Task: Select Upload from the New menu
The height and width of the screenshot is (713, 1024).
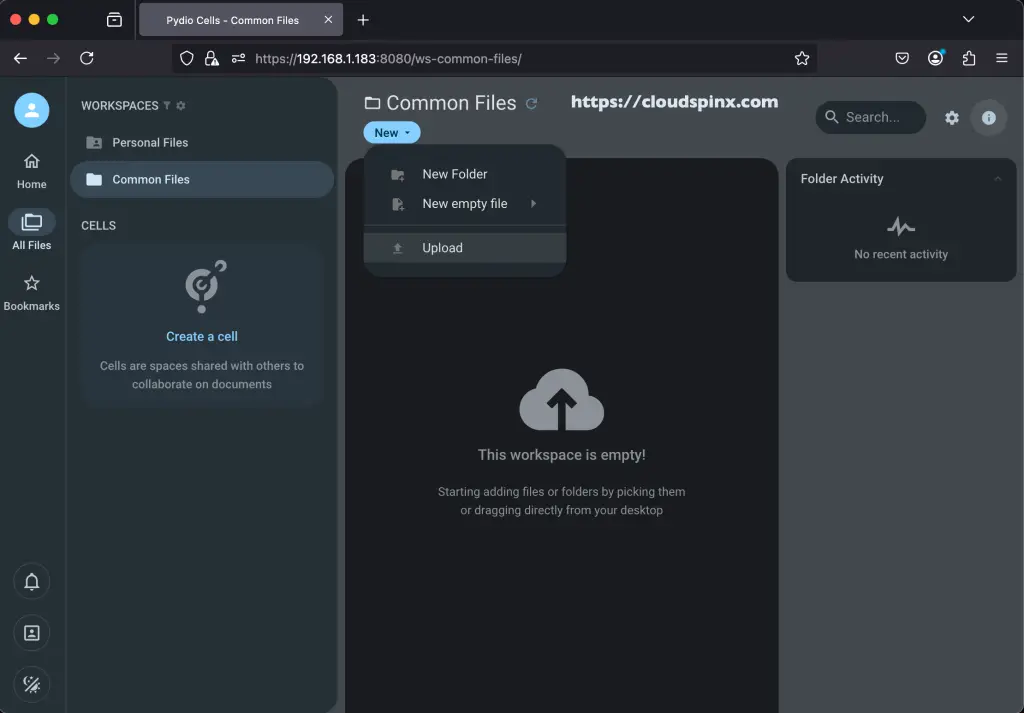Action: [x=443, y=247]
